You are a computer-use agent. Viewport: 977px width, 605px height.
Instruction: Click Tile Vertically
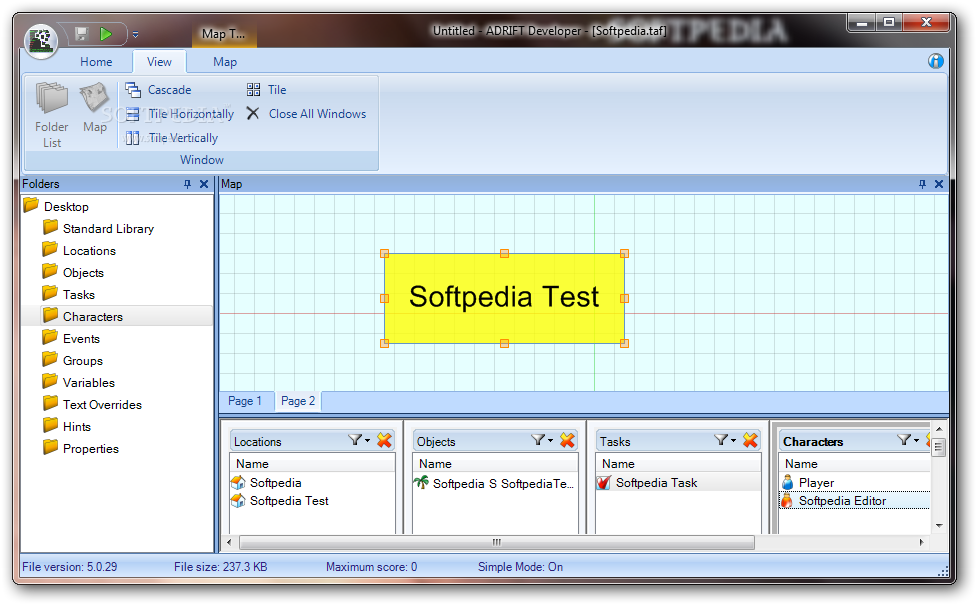(172, 138)
